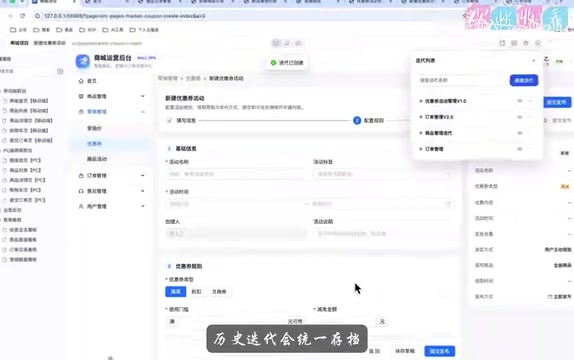Open the 赠品活动 submenu item
Viewport: 574px width, 360px height.
click(97, 159)
